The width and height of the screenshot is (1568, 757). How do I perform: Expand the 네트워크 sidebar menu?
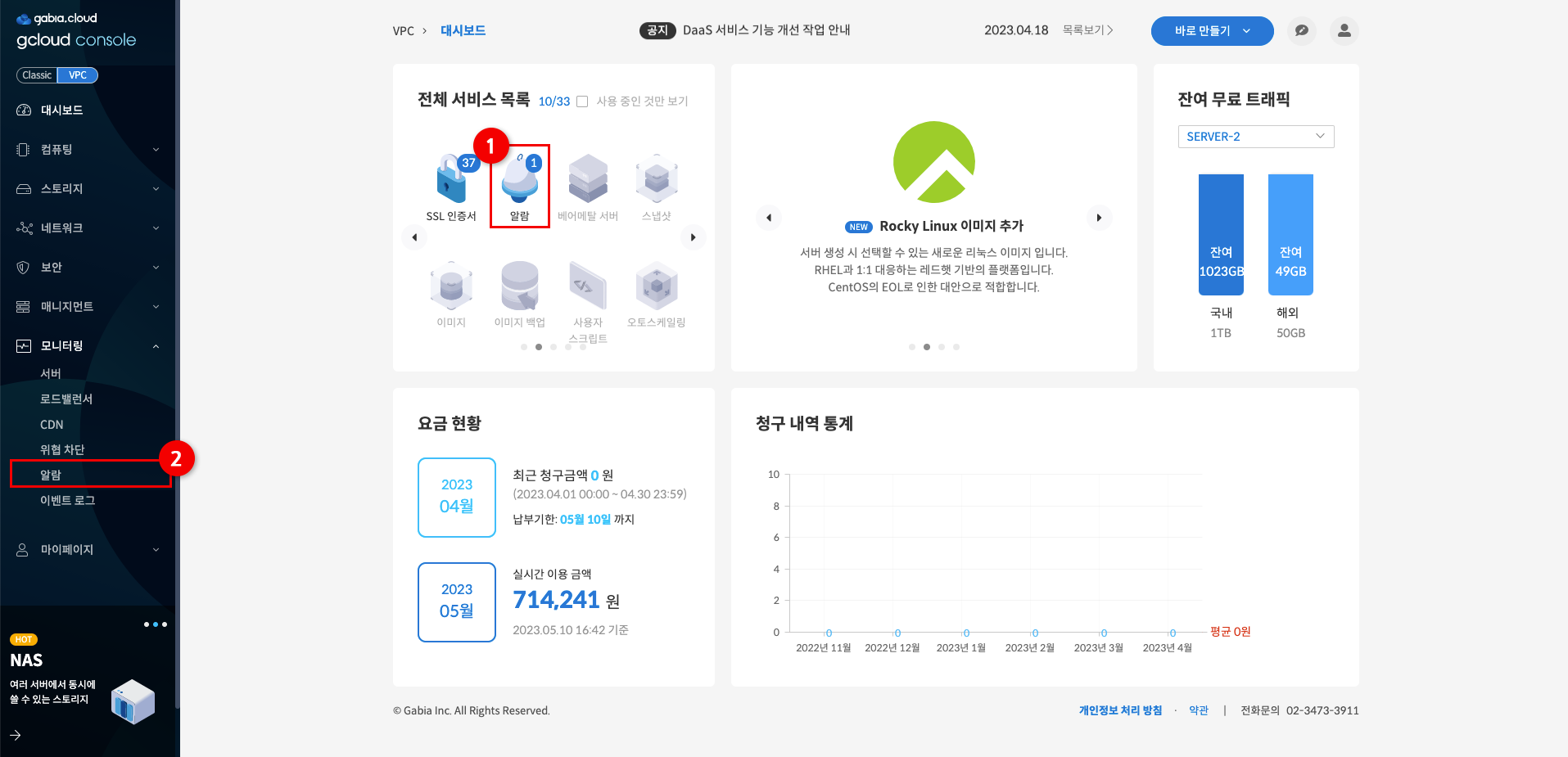[x=88, y=228]
